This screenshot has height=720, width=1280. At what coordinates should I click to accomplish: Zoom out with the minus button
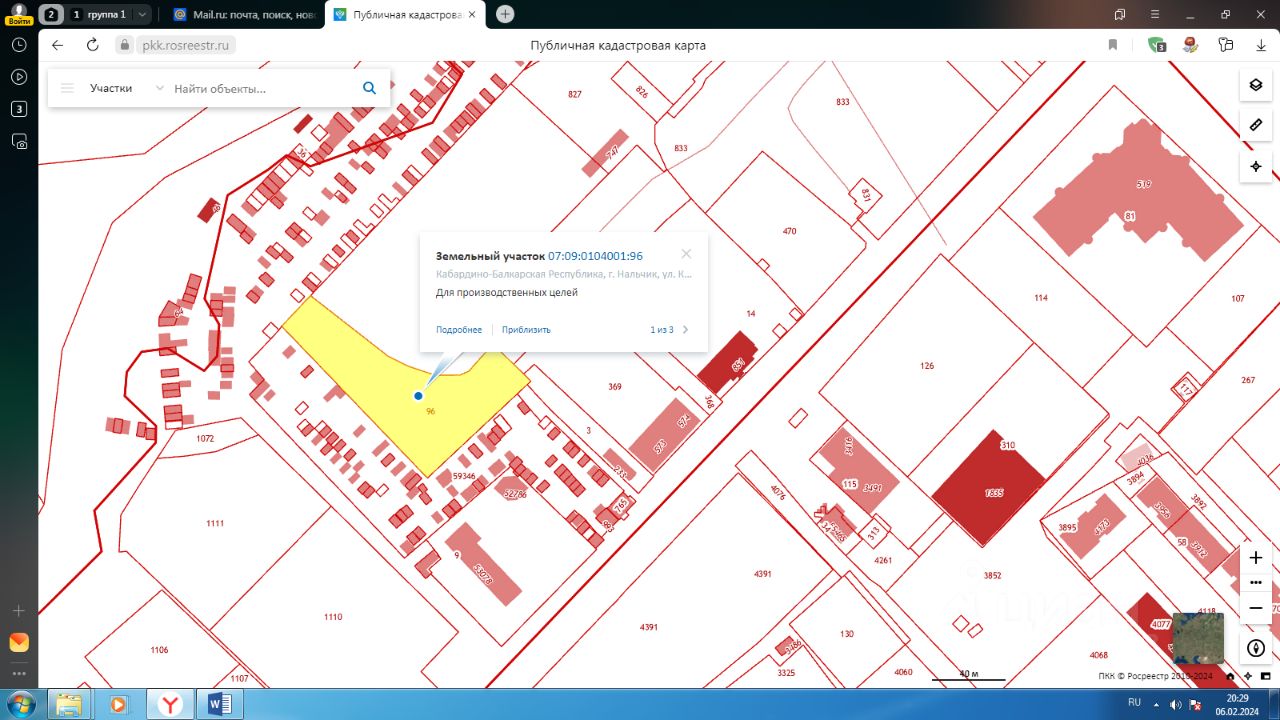[1256, 608]
